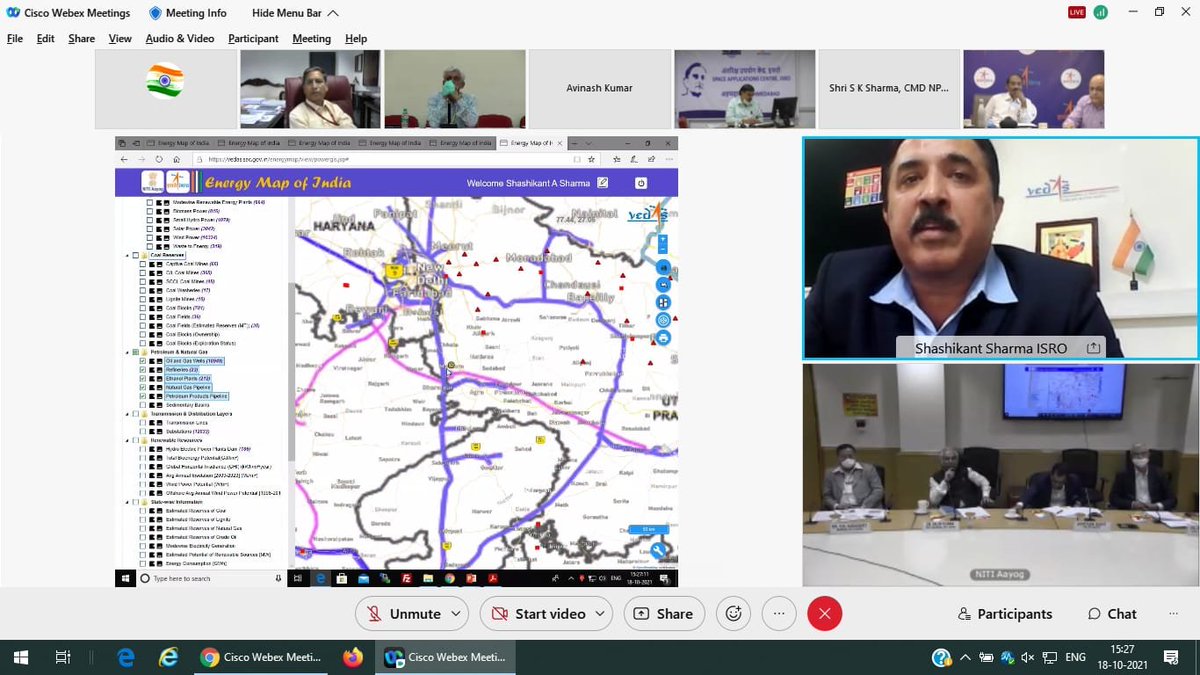Click the volume icon in system tray
Screen dimensions: 1200x675
coord(1029,658)
